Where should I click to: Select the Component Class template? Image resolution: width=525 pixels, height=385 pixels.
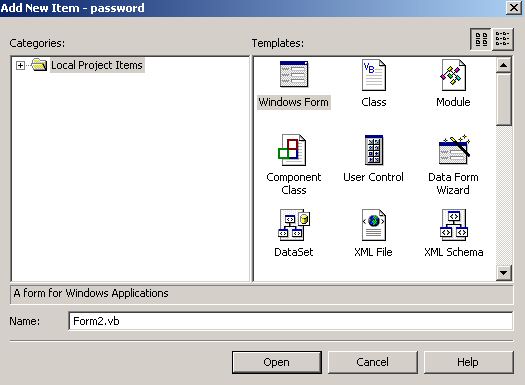pos(292,150)
